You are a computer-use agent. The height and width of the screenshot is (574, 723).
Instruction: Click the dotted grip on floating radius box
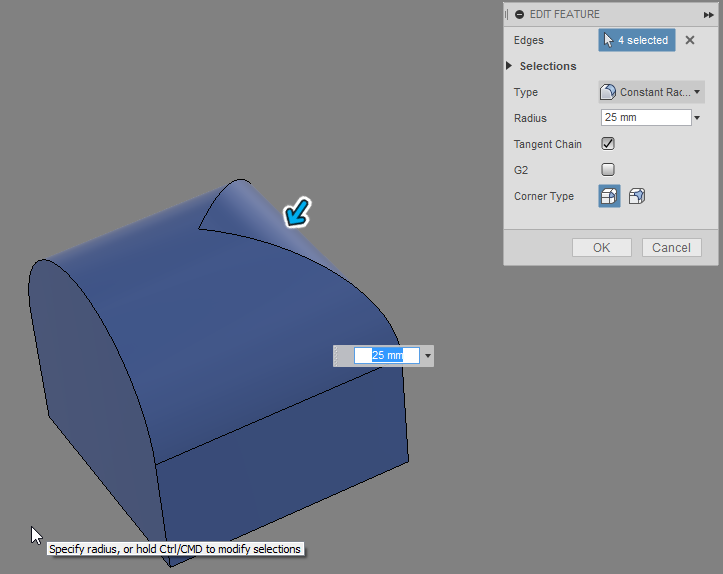tap(336, 356)
